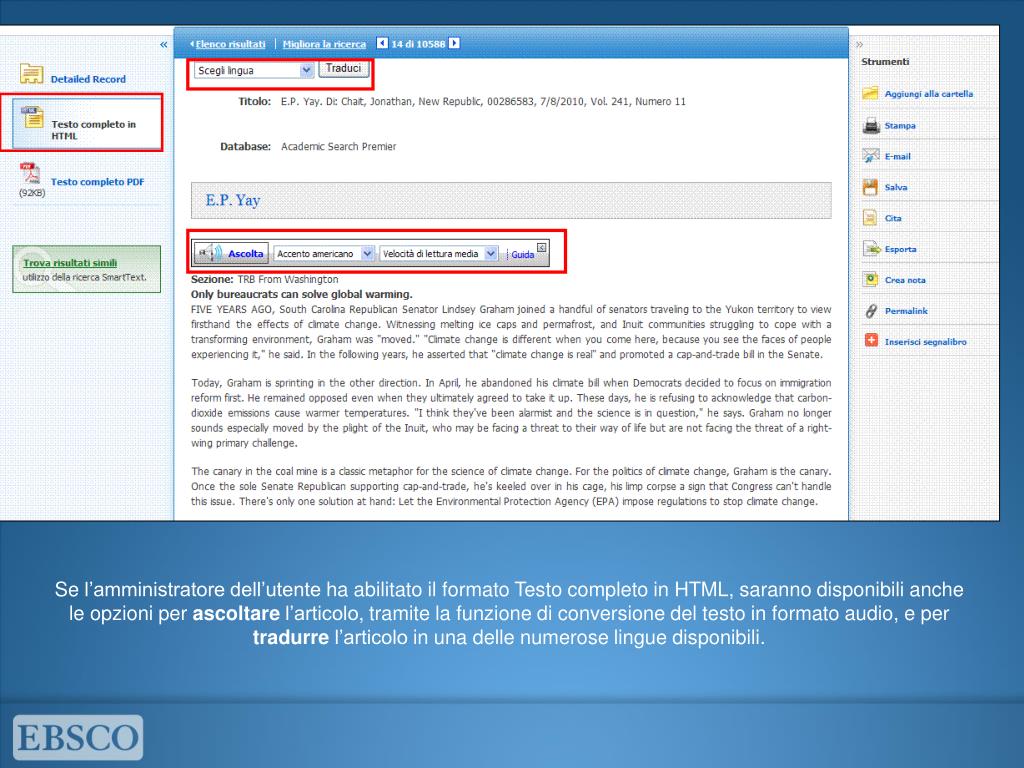Click Trova risultati simili link
This screenshot has width=1024, height=768.
tap(70, 263)
